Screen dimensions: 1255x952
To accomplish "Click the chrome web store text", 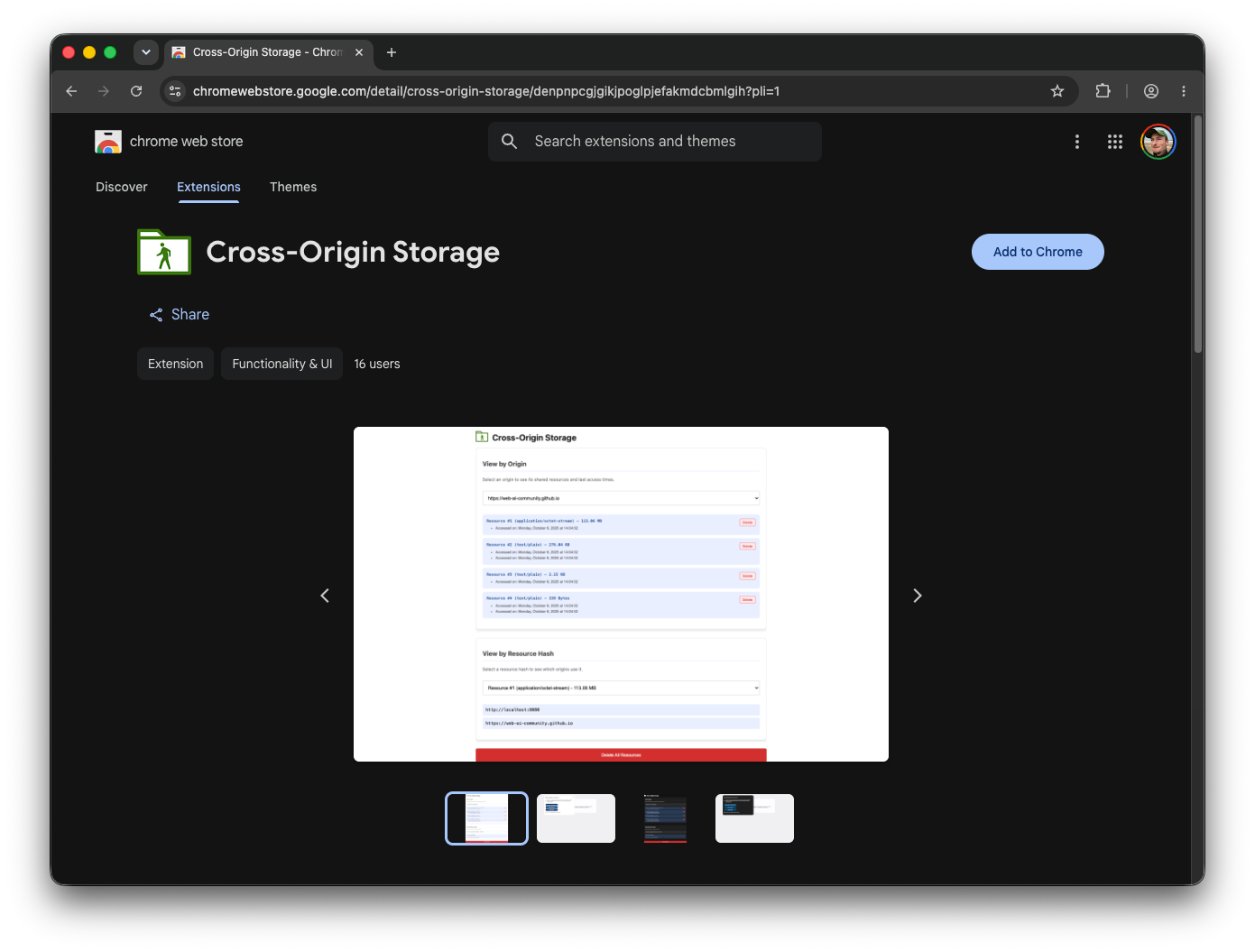I will tap(187, 142).
